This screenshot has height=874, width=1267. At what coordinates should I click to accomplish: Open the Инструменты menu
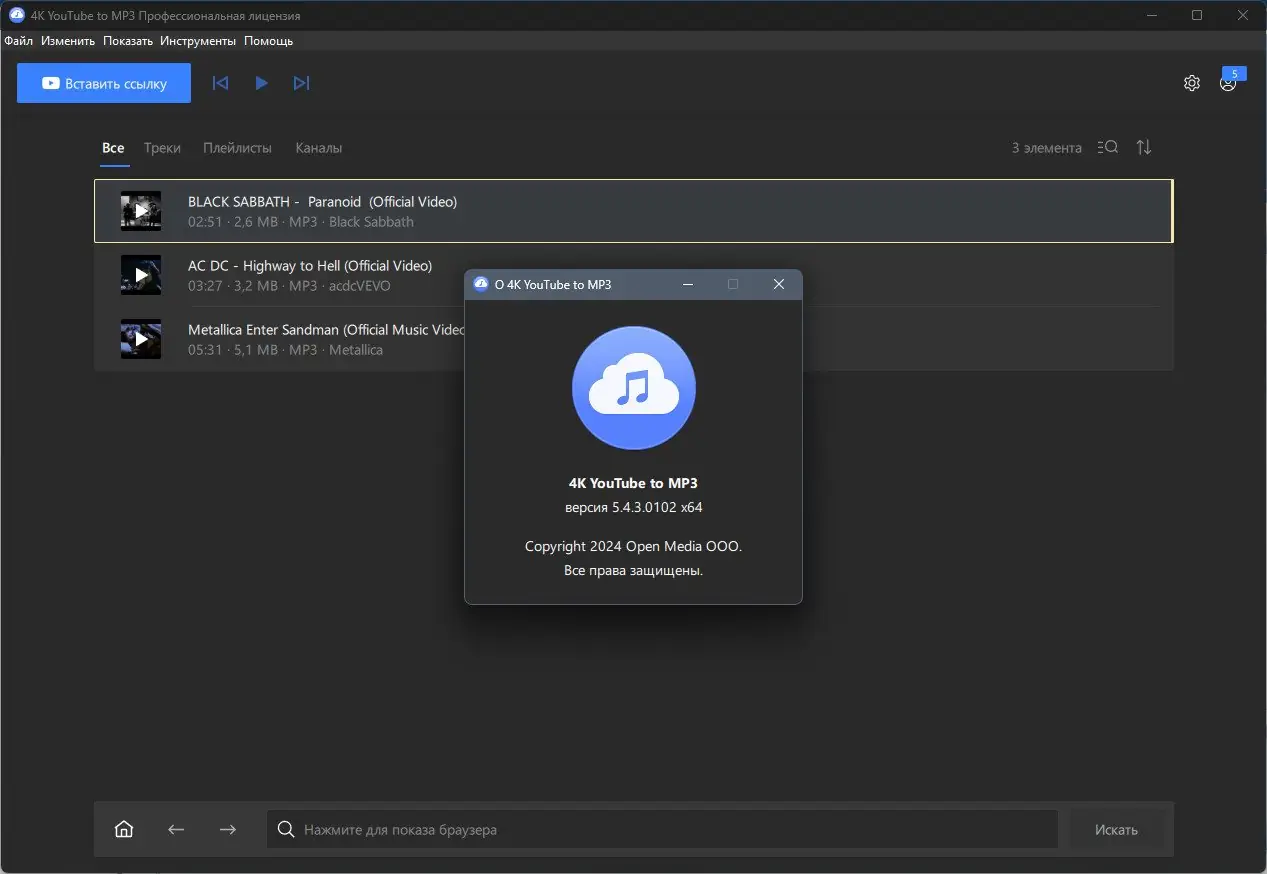point(198,41)
